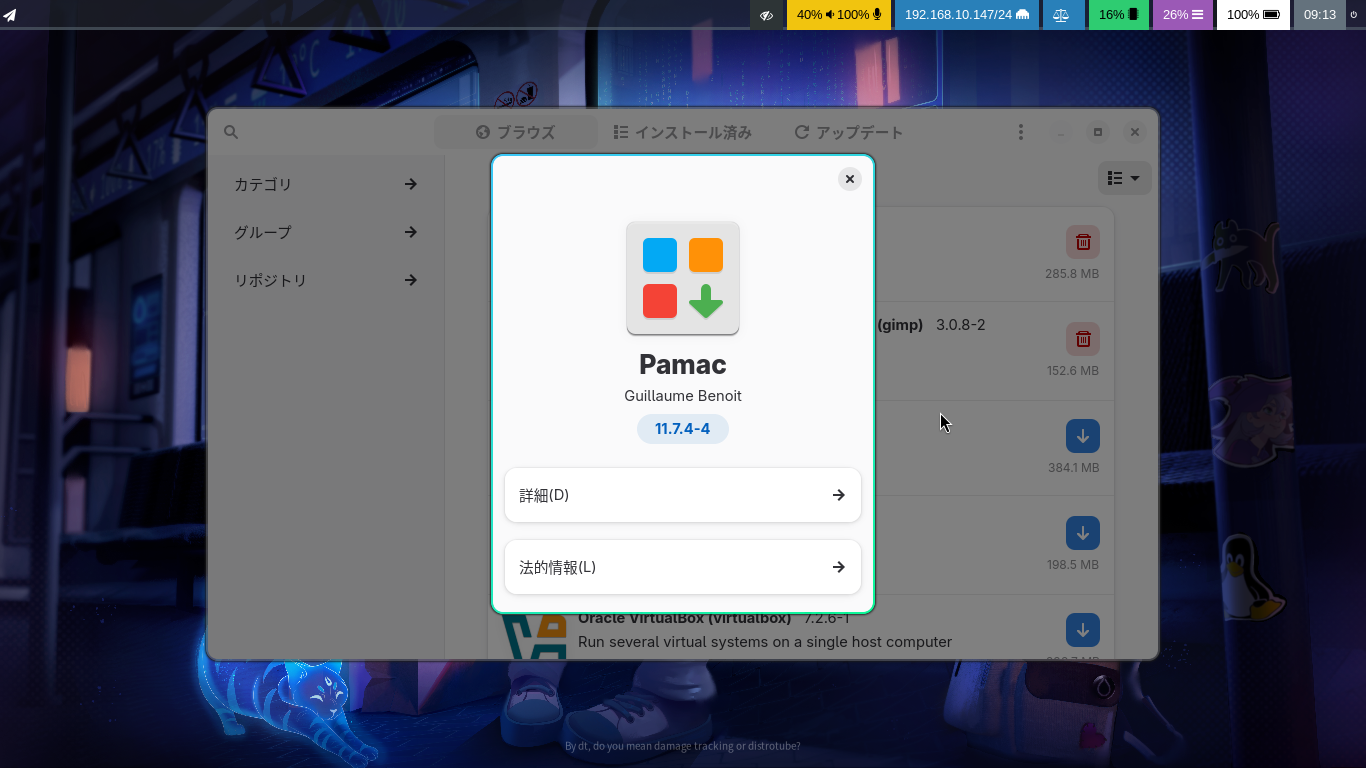1366x768 pixels.
Task: Click the 198.5 MB size label
Action: (x=1073, y=565)
